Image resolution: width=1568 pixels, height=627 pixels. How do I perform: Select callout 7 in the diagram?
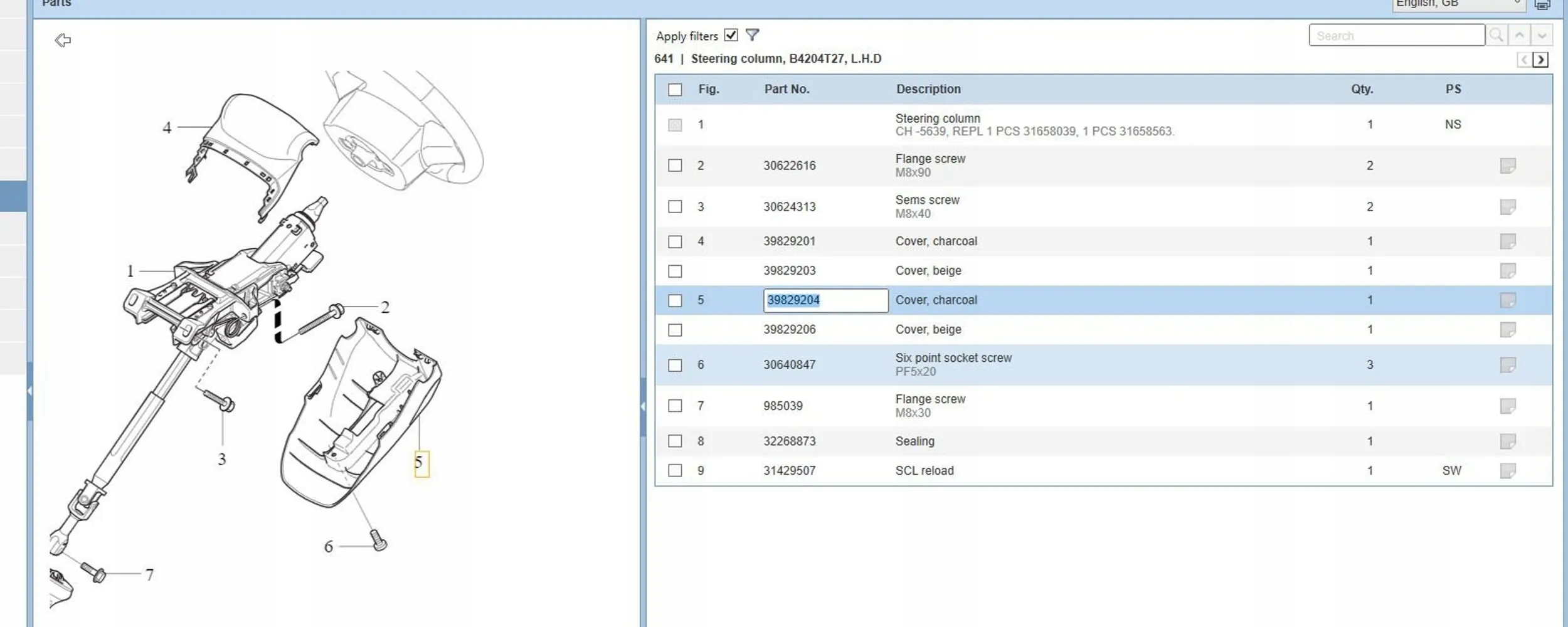(149, 574)
